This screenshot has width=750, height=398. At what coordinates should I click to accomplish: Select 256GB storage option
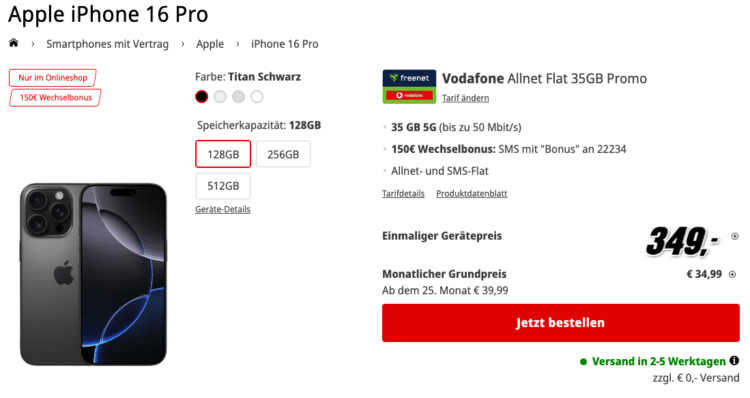pos(283,154)
